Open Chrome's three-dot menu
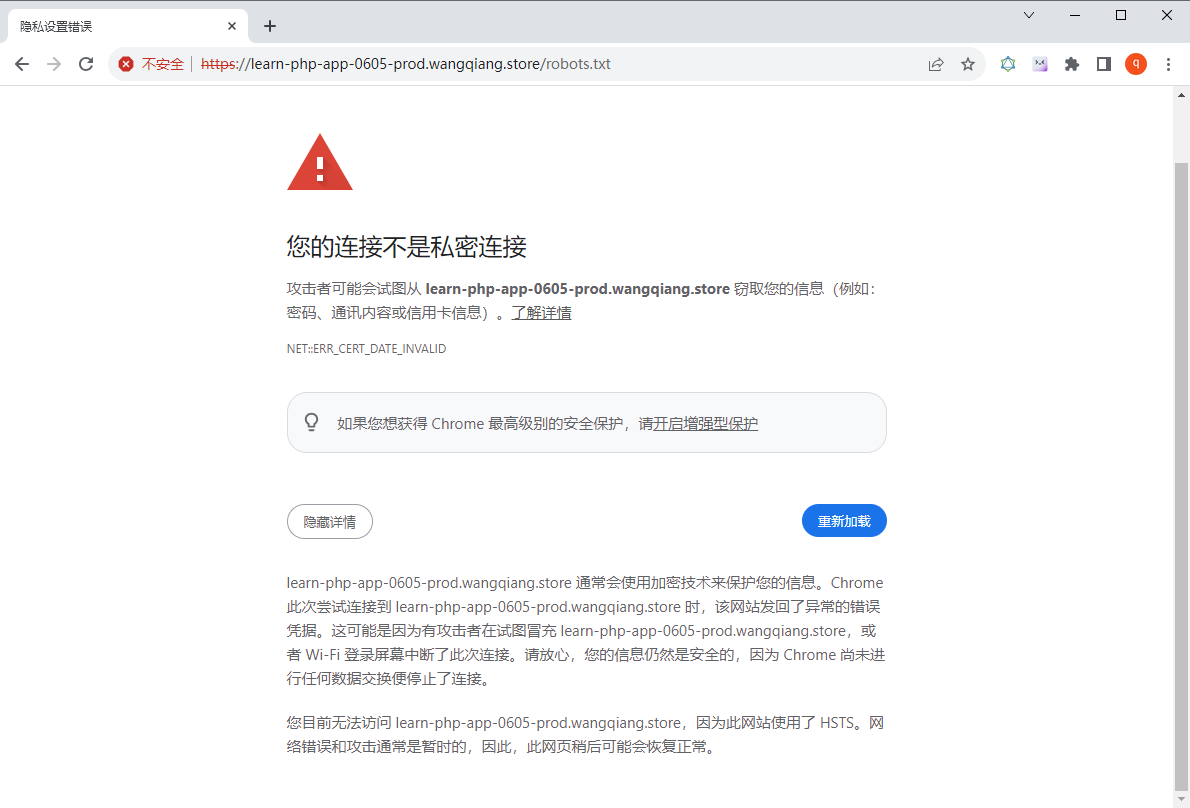The height and width of the screenshot is (808, 1190). tap(1168, 64)
